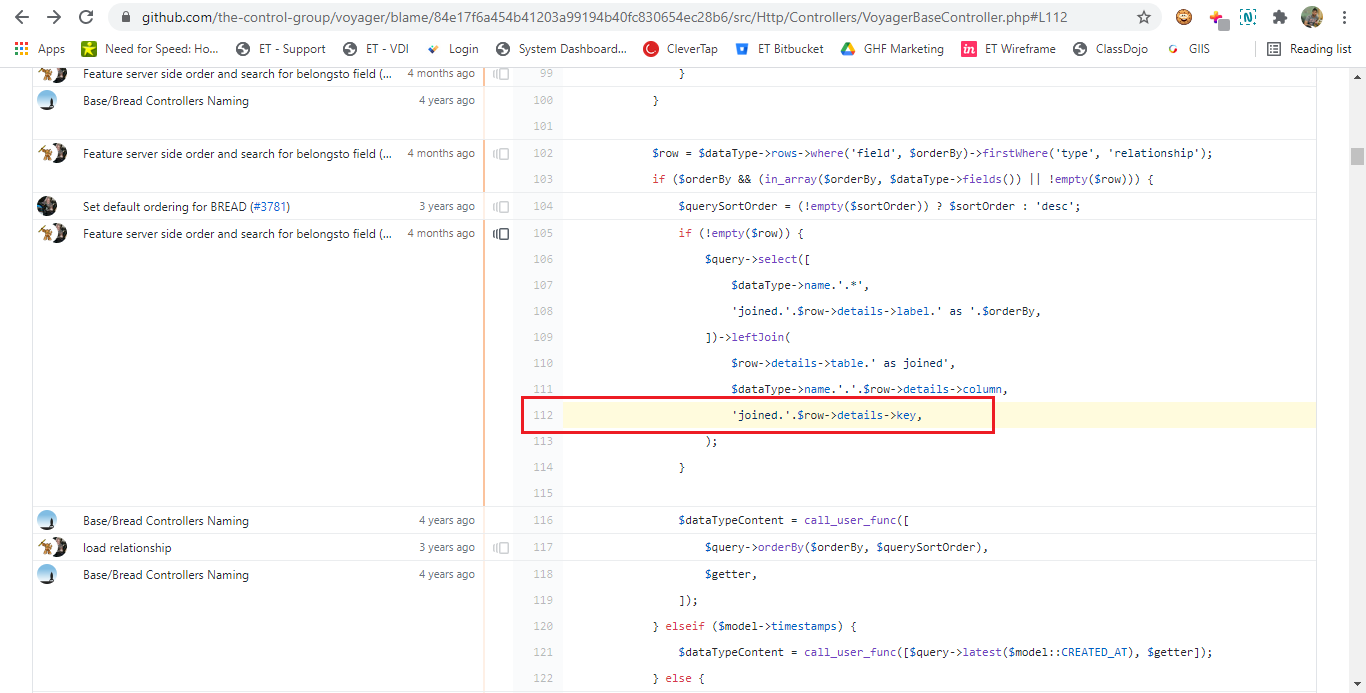
Task: Open author avatars of load relationship commit
Action: [x=52, y=547]
